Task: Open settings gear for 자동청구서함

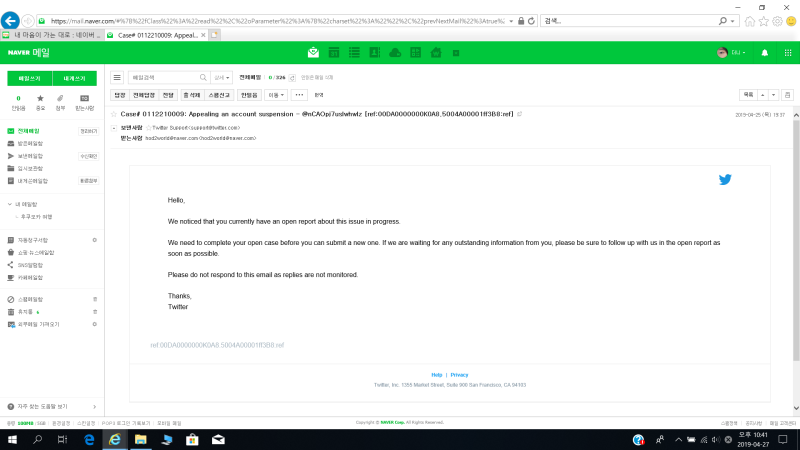Action: pyautogui.click(x=94, y=240)
